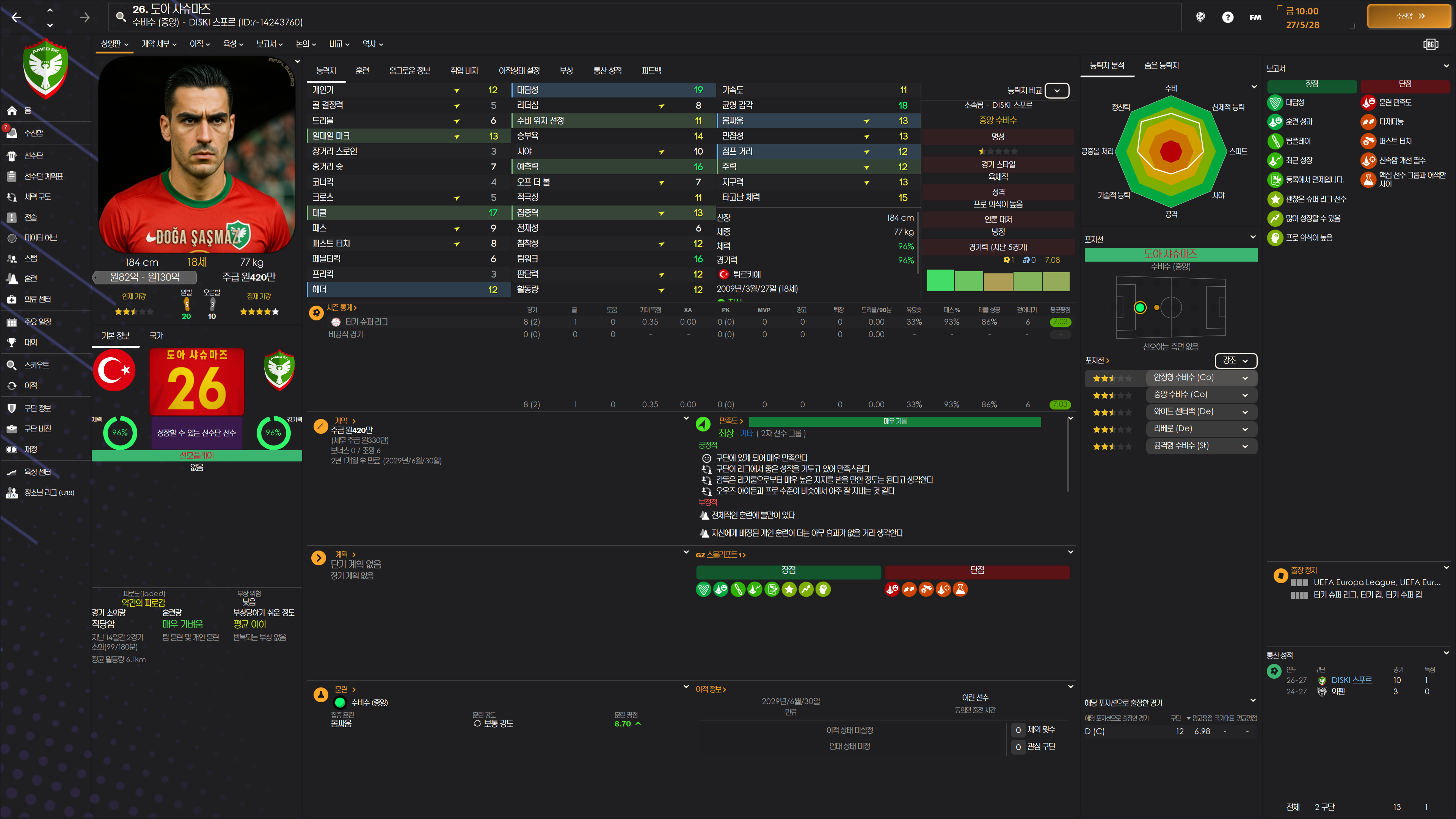
Task: Select the green 수비수 (중앙) training radio
Action: (x=340, y=703)
